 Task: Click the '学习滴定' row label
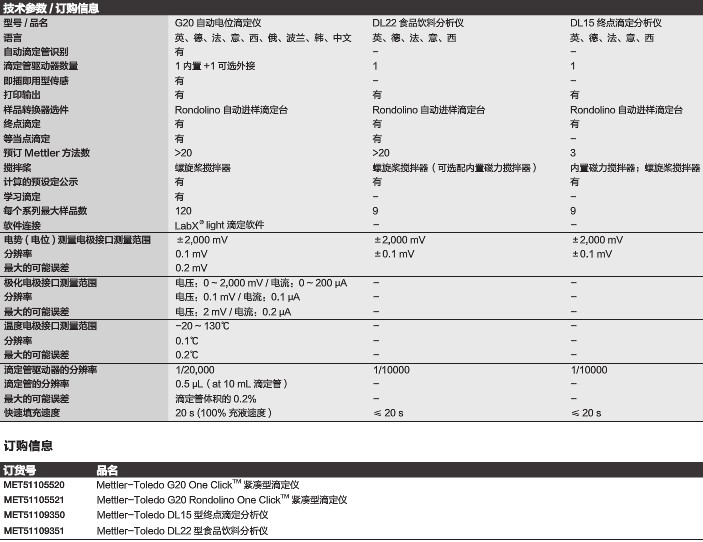(22, 196)
